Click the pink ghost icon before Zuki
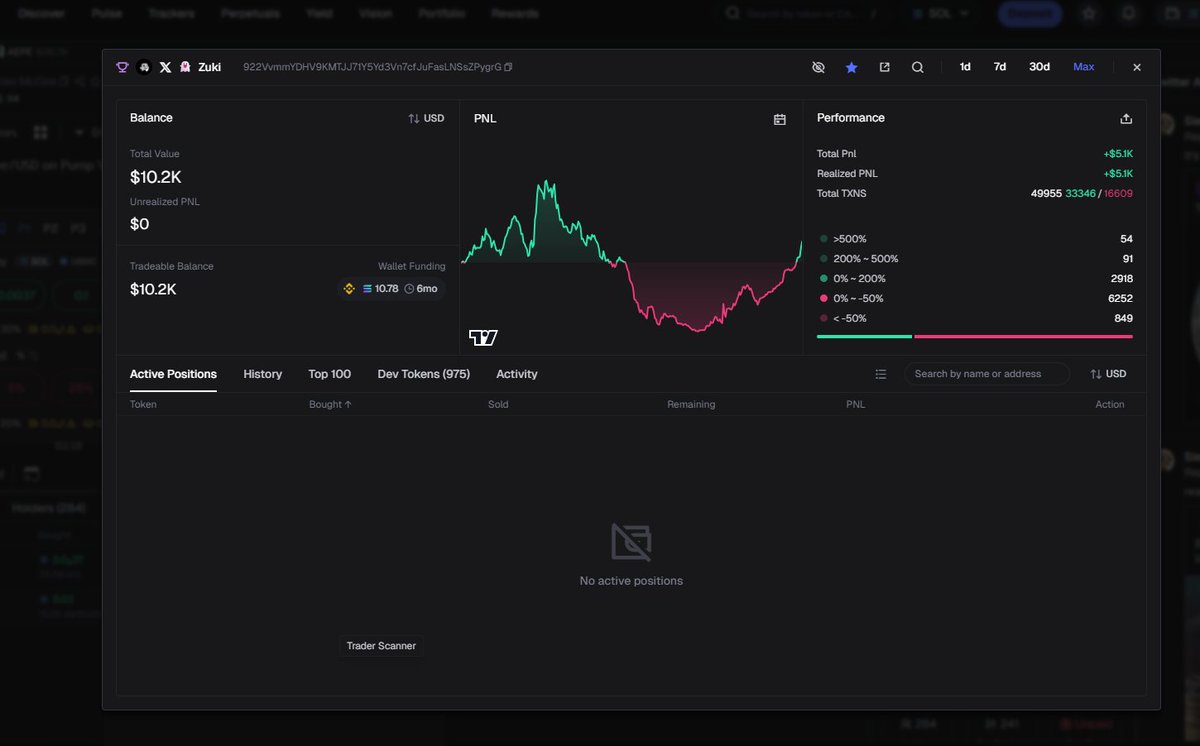 (185, 67)
